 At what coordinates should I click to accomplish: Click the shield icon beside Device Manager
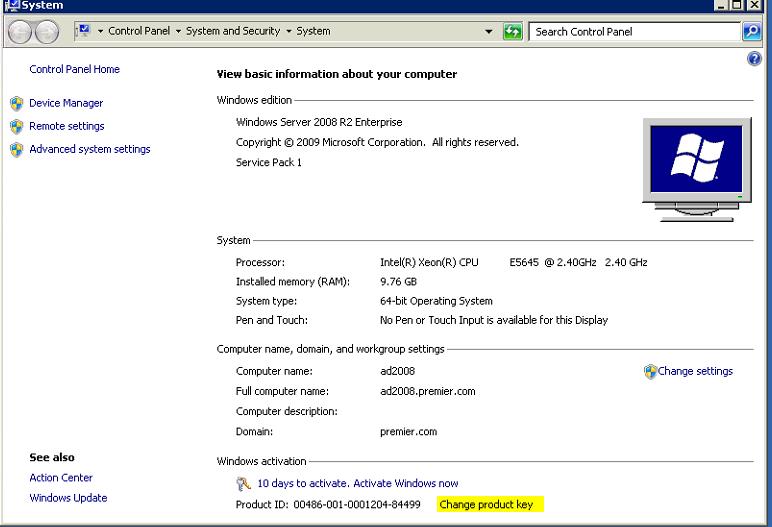[x=17, y=103]
